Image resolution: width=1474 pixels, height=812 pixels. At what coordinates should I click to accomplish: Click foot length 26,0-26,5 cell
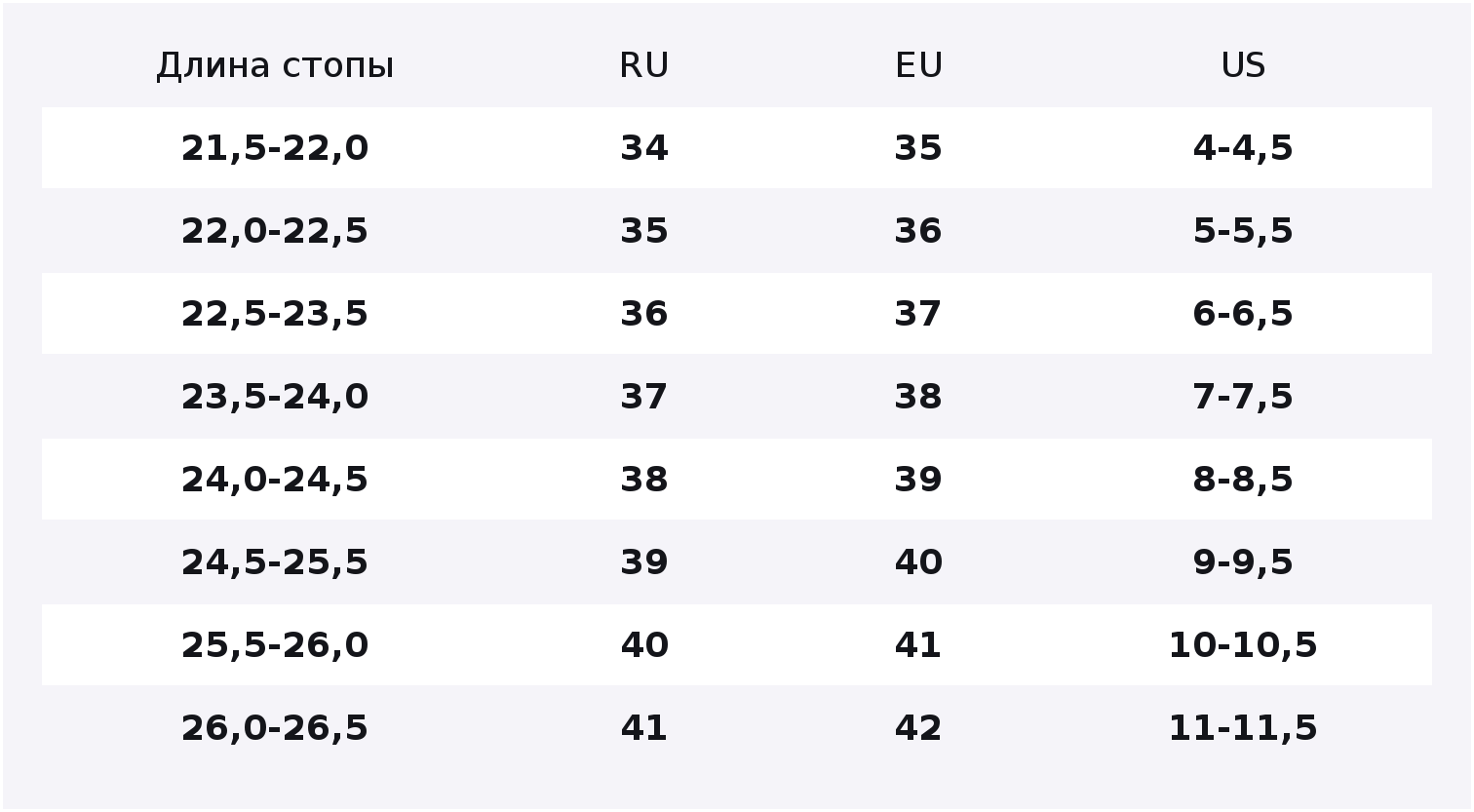(275, 728)
